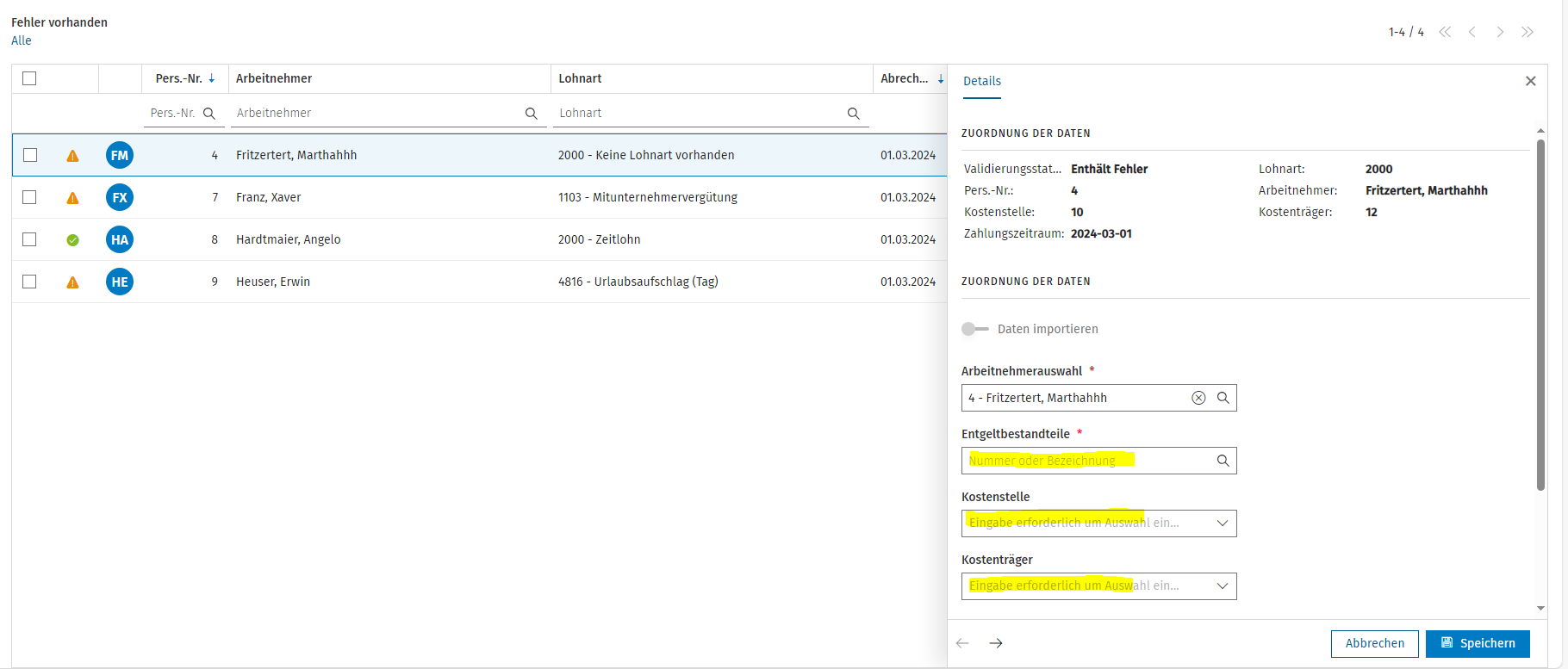The height and width of the screenshot is (669, 1568).
Task: Click the name 'Heuser, Erwin'
Action: tap(273, 282)
